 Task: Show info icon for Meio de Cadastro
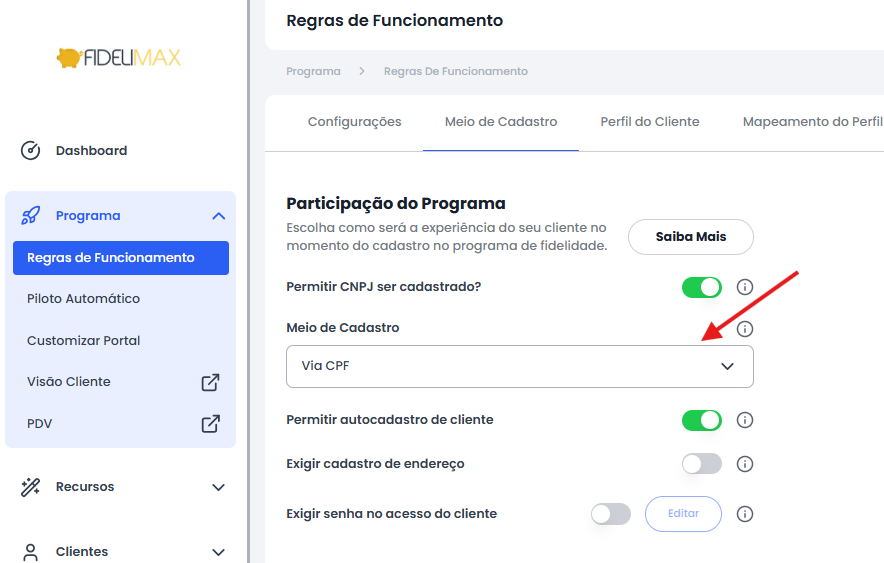point(745,329)
